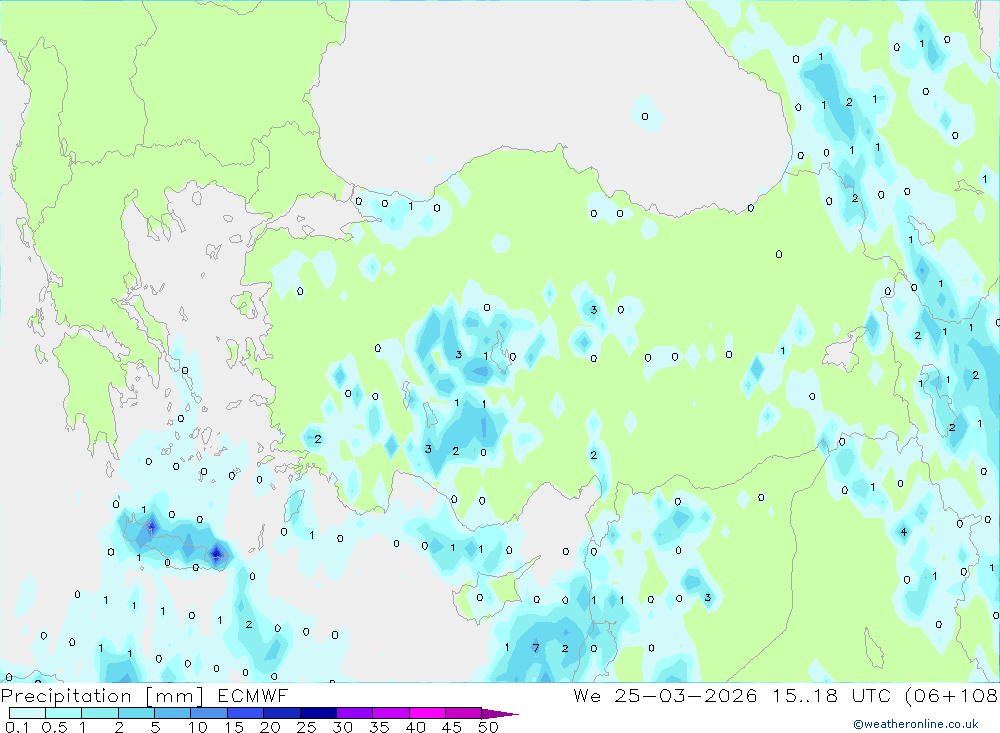The height and width of the screenshot is (733, 1000).
Task: Select the 5–10 mm blue legend swatch
Action: (173, 713)
